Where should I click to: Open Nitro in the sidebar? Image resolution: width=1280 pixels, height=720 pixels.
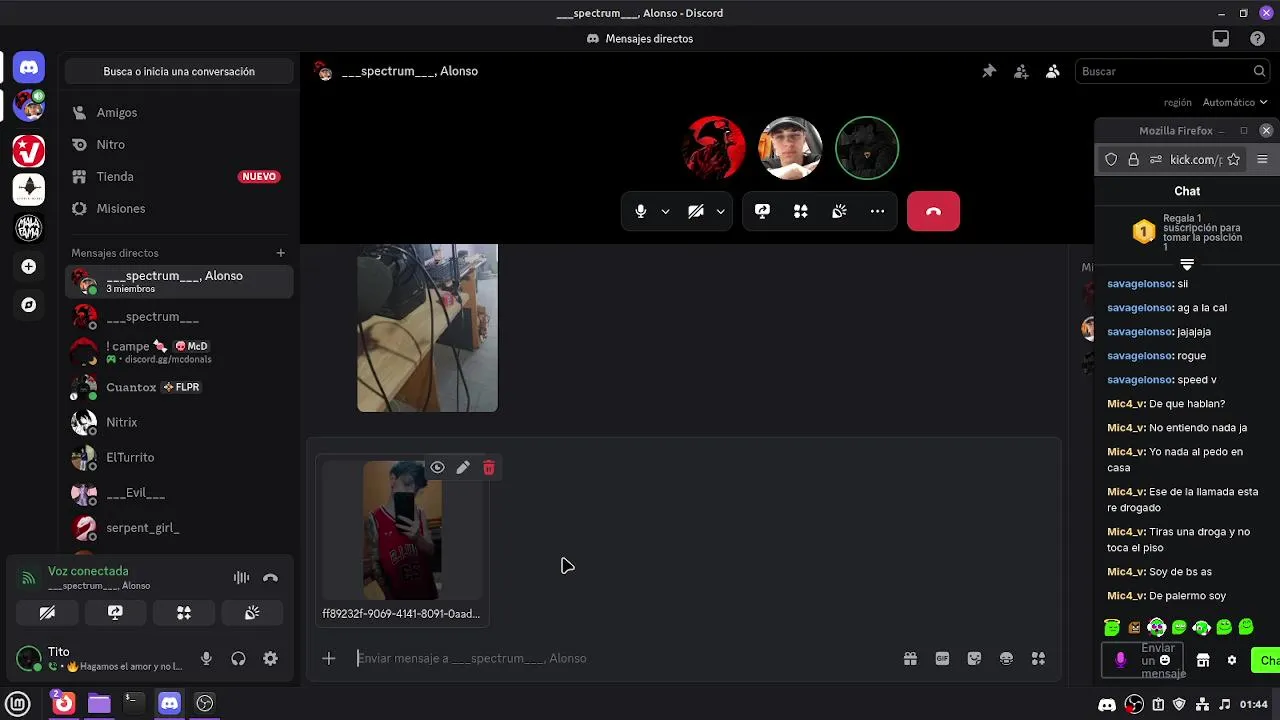179,145
